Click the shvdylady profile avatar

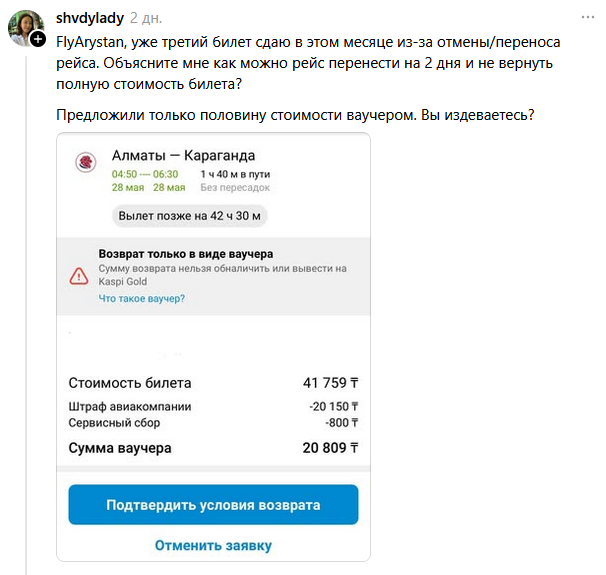(25, 28)
